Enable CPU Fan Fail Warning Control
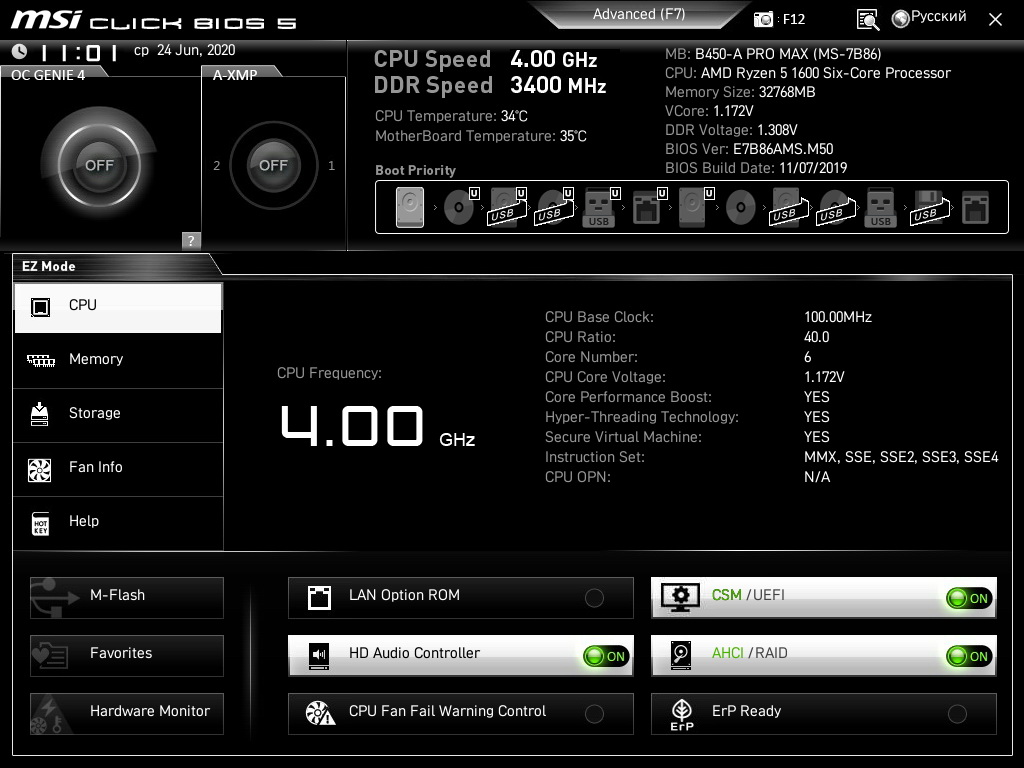Screen dimensions: 1024x768 (594, 714)
